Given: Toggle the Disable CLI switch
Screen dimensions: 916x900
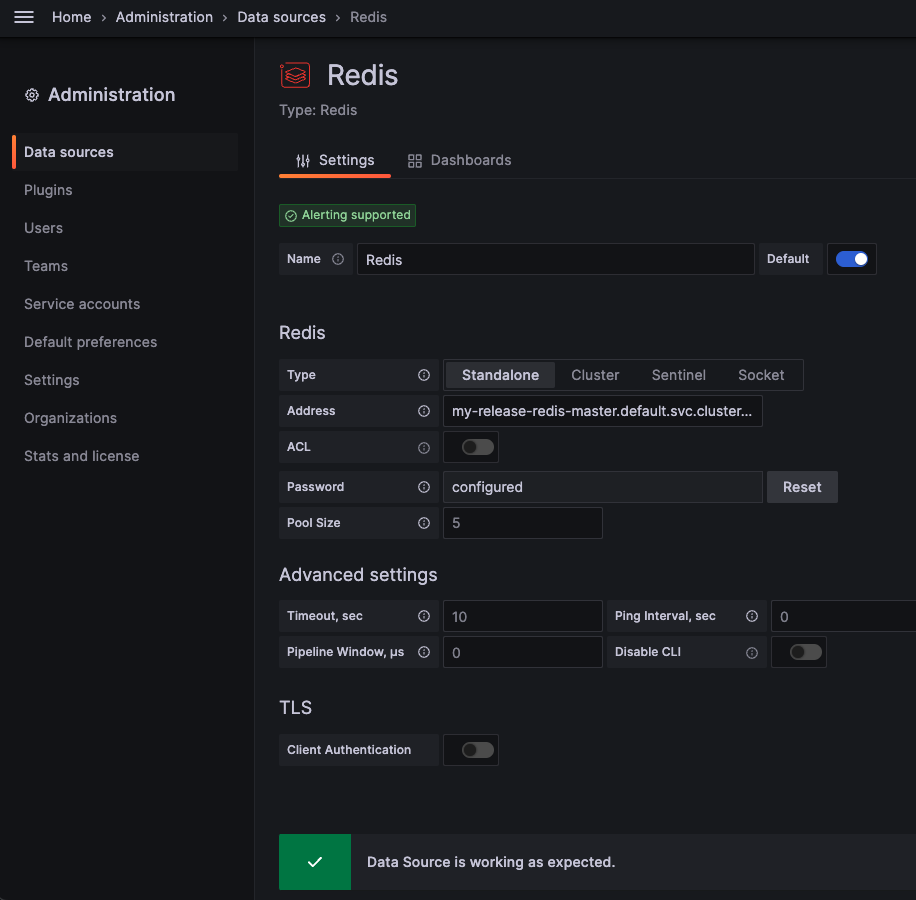Looking at the screenshot, I should (806, 652).
